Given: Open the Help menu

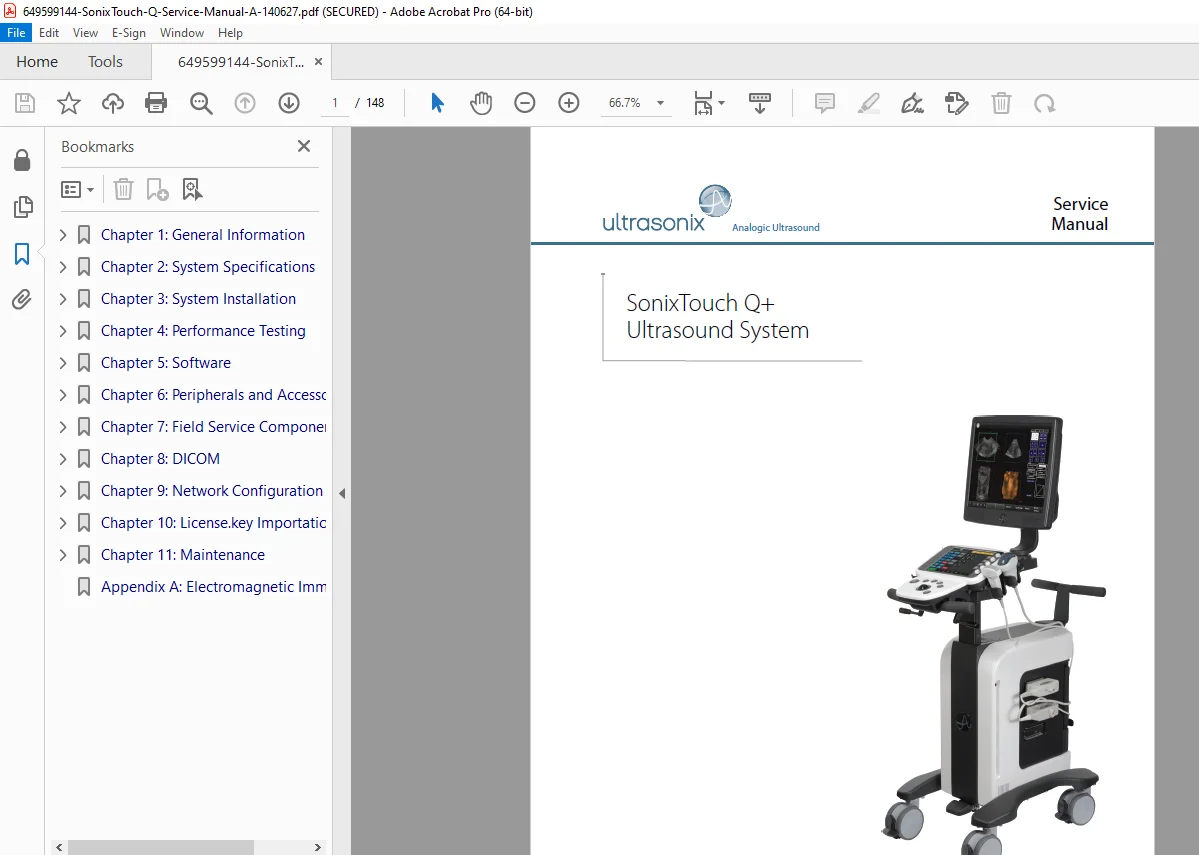Looking at the screenshot, I should click(230, 33).
